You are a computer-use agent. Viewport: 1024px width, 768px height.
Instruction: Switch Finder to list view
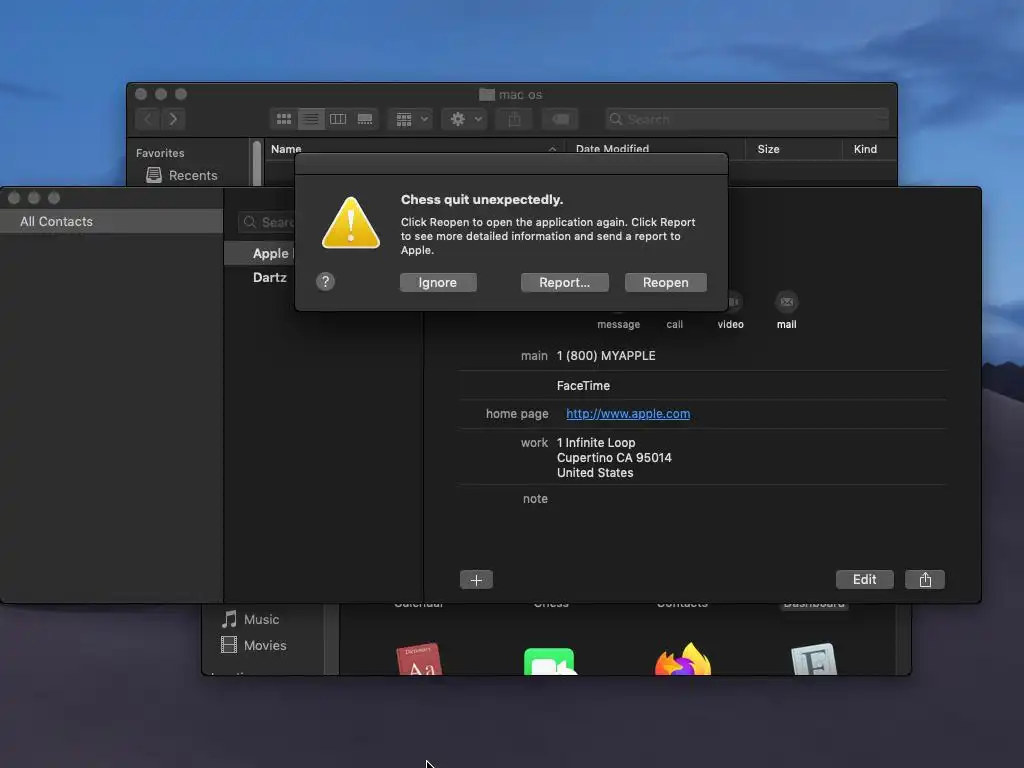311,119
